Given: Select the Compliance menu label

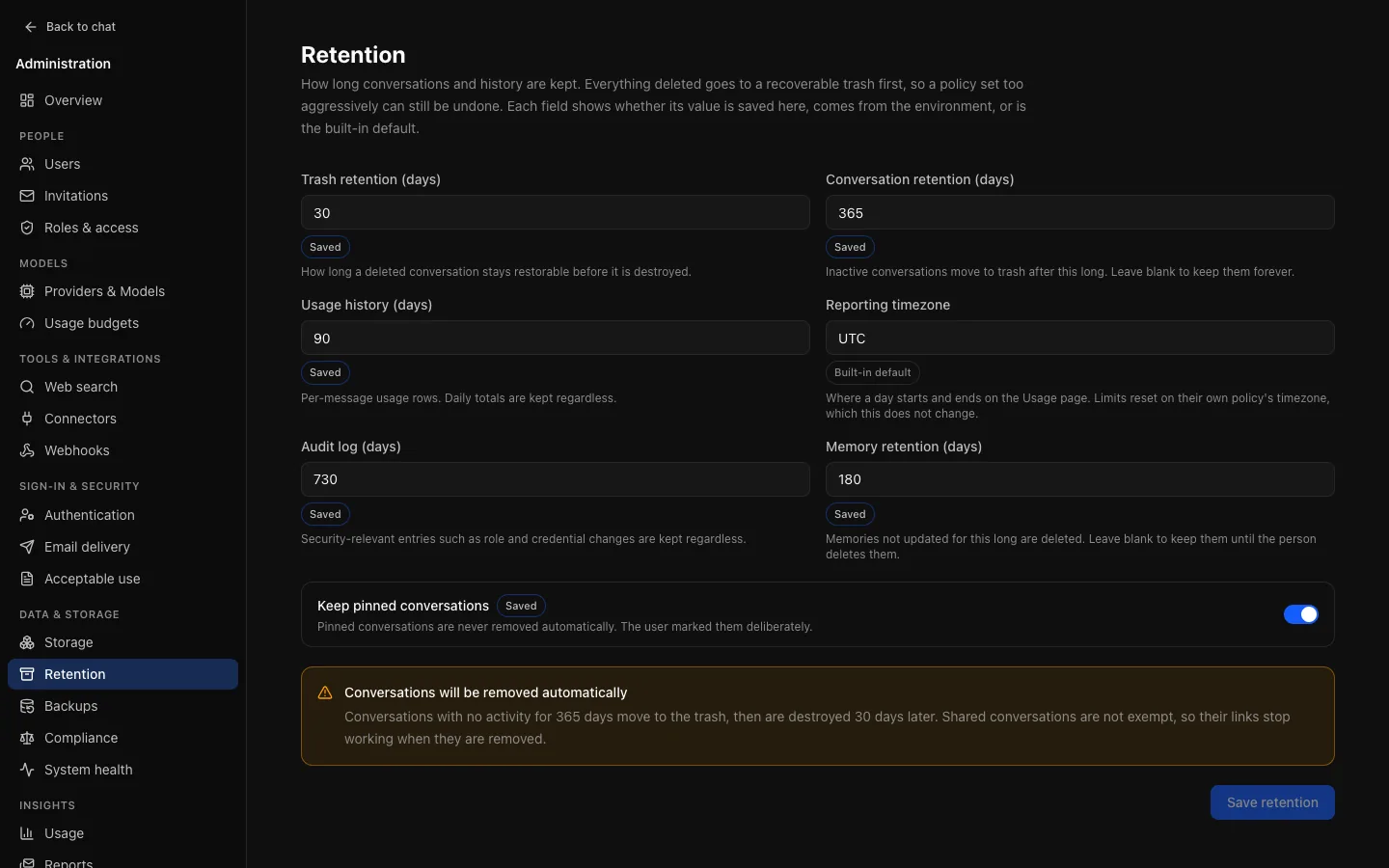Looking at the screenshot, I should [81, 738].
